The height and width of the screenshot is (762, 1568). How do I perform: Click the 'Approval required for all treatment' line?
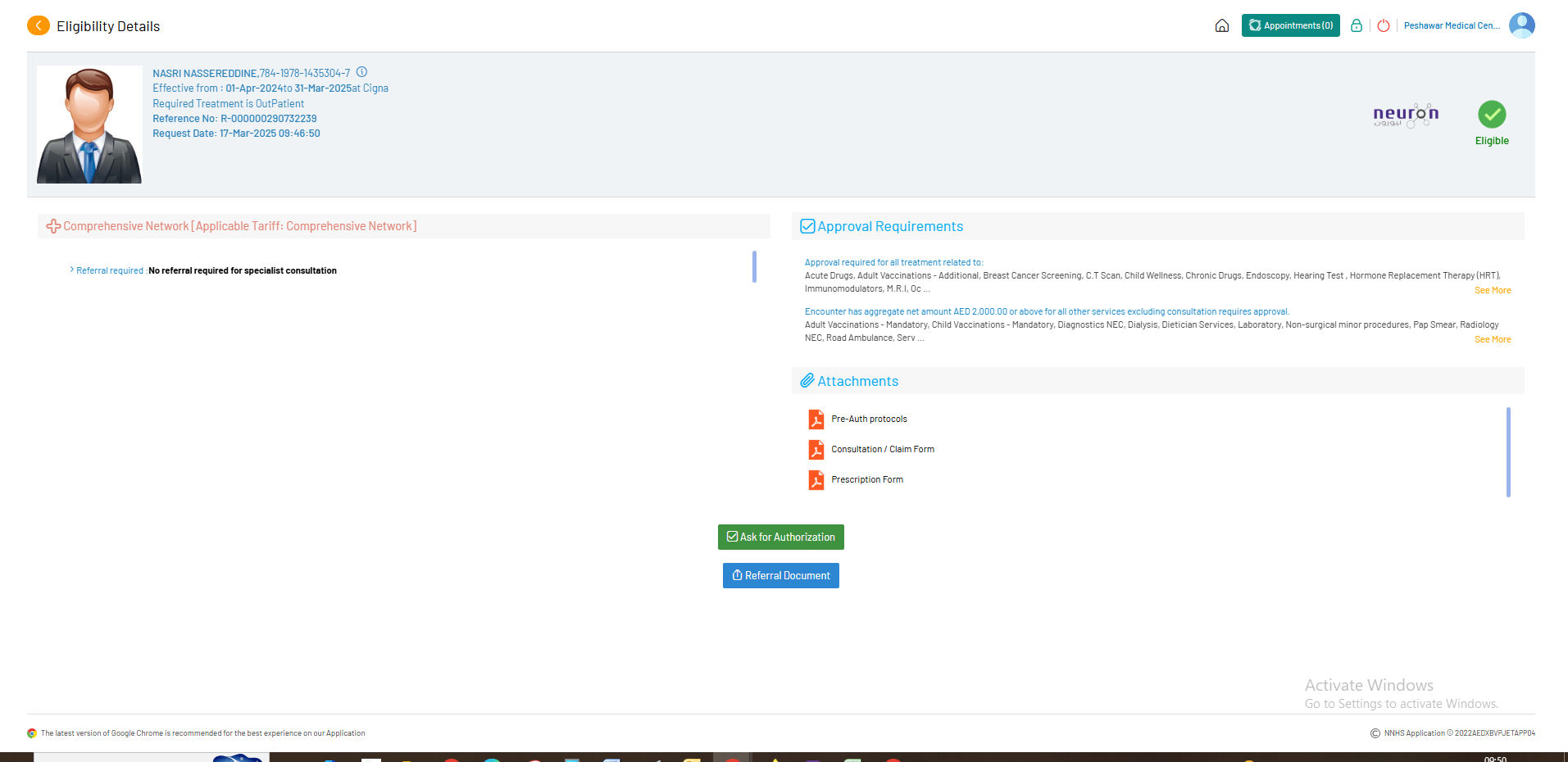pyautogui.click(x=893, y=262)
